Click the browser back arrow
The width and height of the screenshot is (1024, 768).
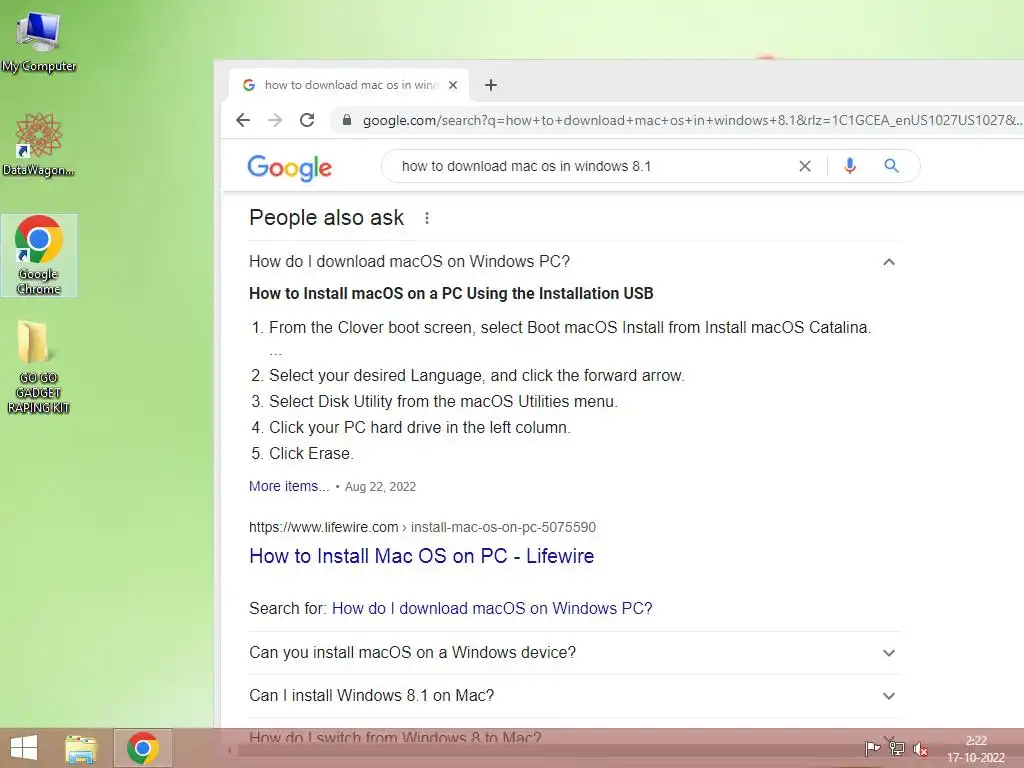click(x=243, y=120)
